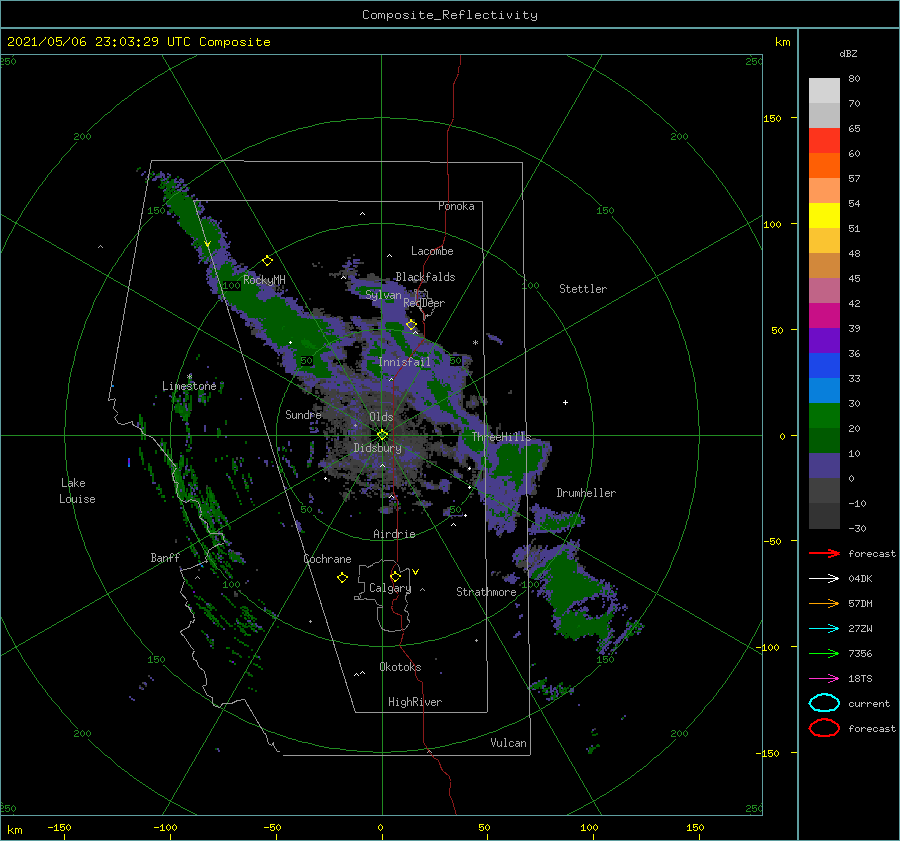The width and height of the screenshot is (900, 841).
Task: Select the 7356 legend label
Action: click(x=860, y=653)
